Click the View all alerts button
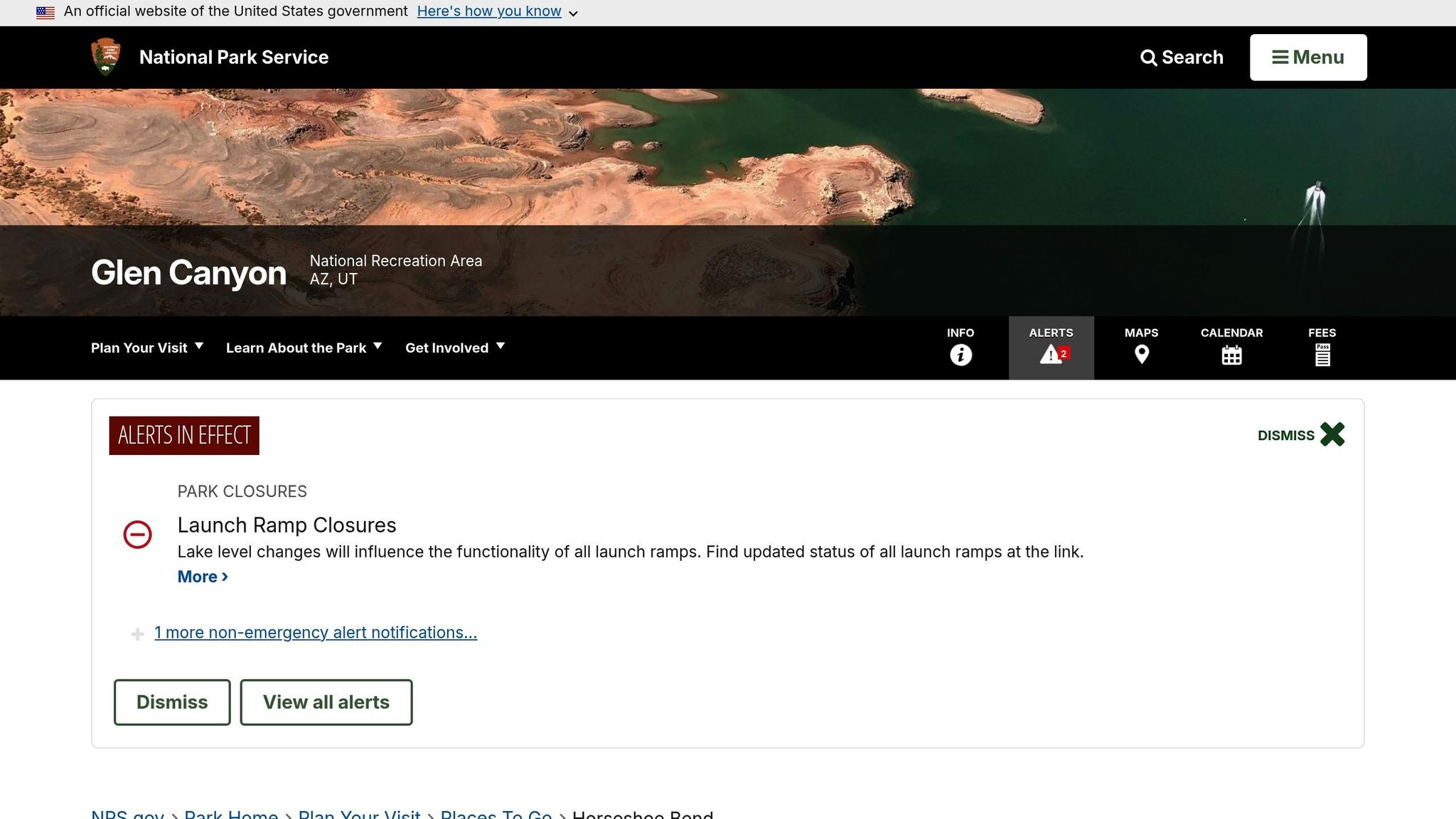1456x819 pixels. click(x=326, y=702)
